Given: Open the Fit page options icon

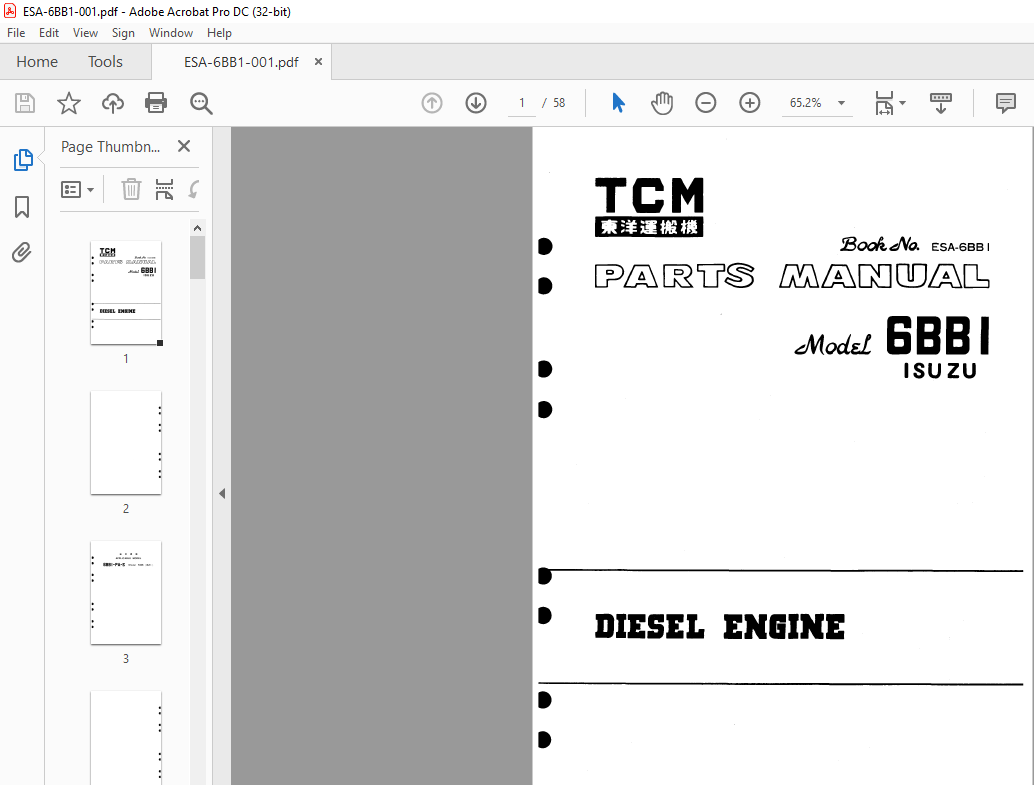Looking at the screenshot, I should (x=884, y=103).
